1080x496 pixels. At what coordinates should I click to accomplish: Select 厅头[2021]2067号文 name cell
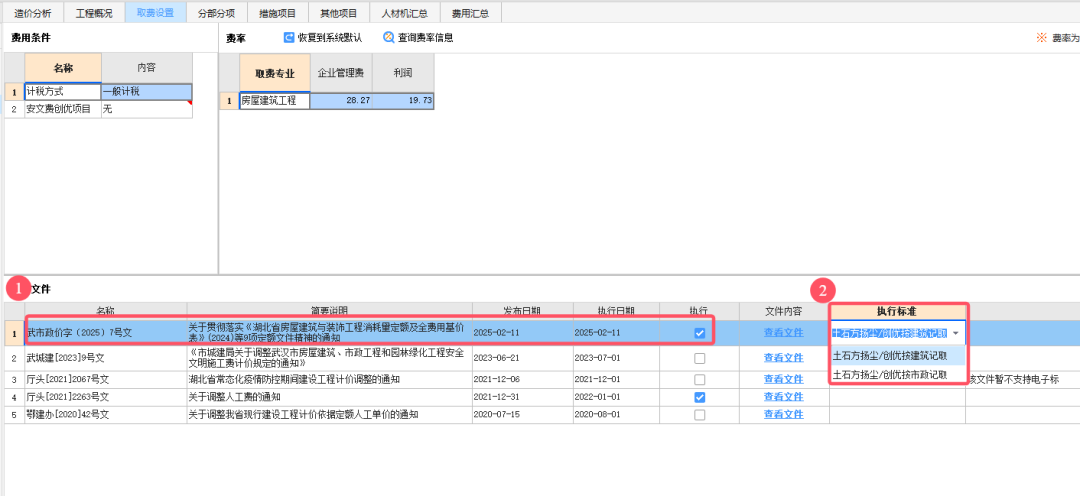105,380
